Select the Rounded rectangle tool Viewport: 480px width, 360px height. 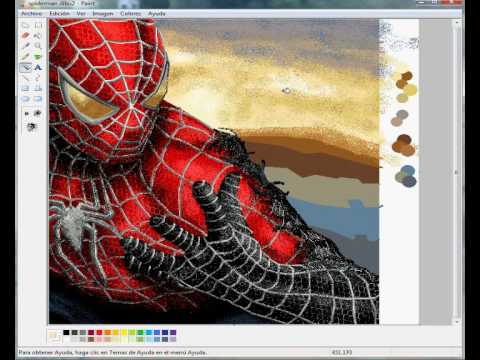[x=38, y=99]
